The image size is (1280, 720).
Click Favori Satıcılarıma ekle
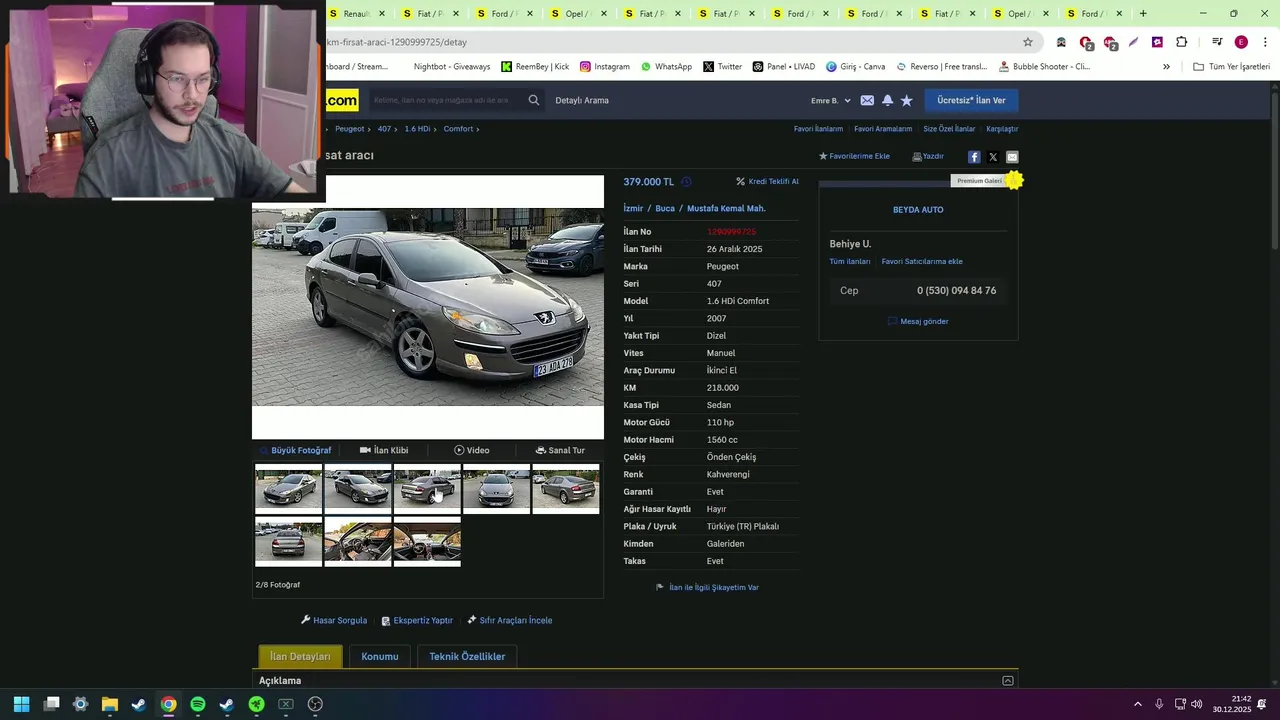(x=922, y=261)
